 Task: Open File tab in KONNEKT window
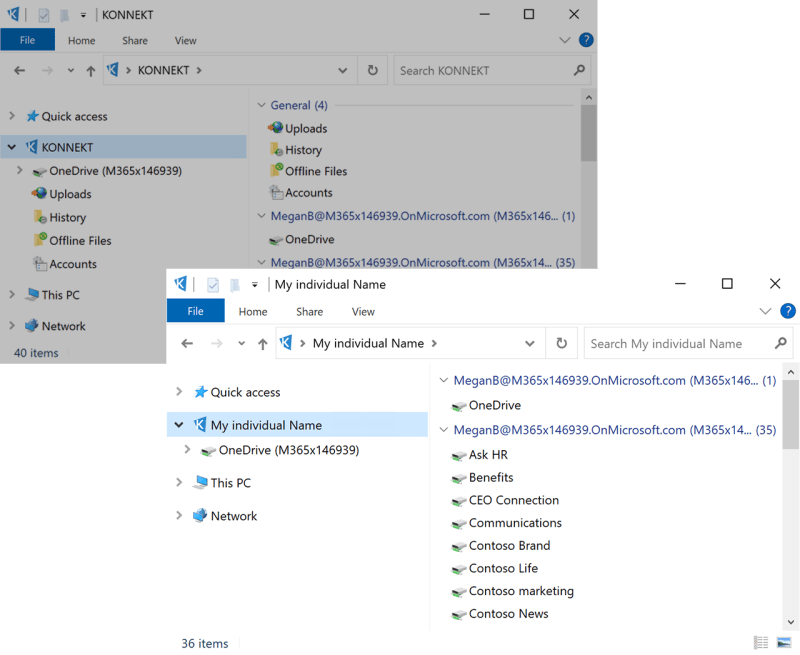(28, 40)
